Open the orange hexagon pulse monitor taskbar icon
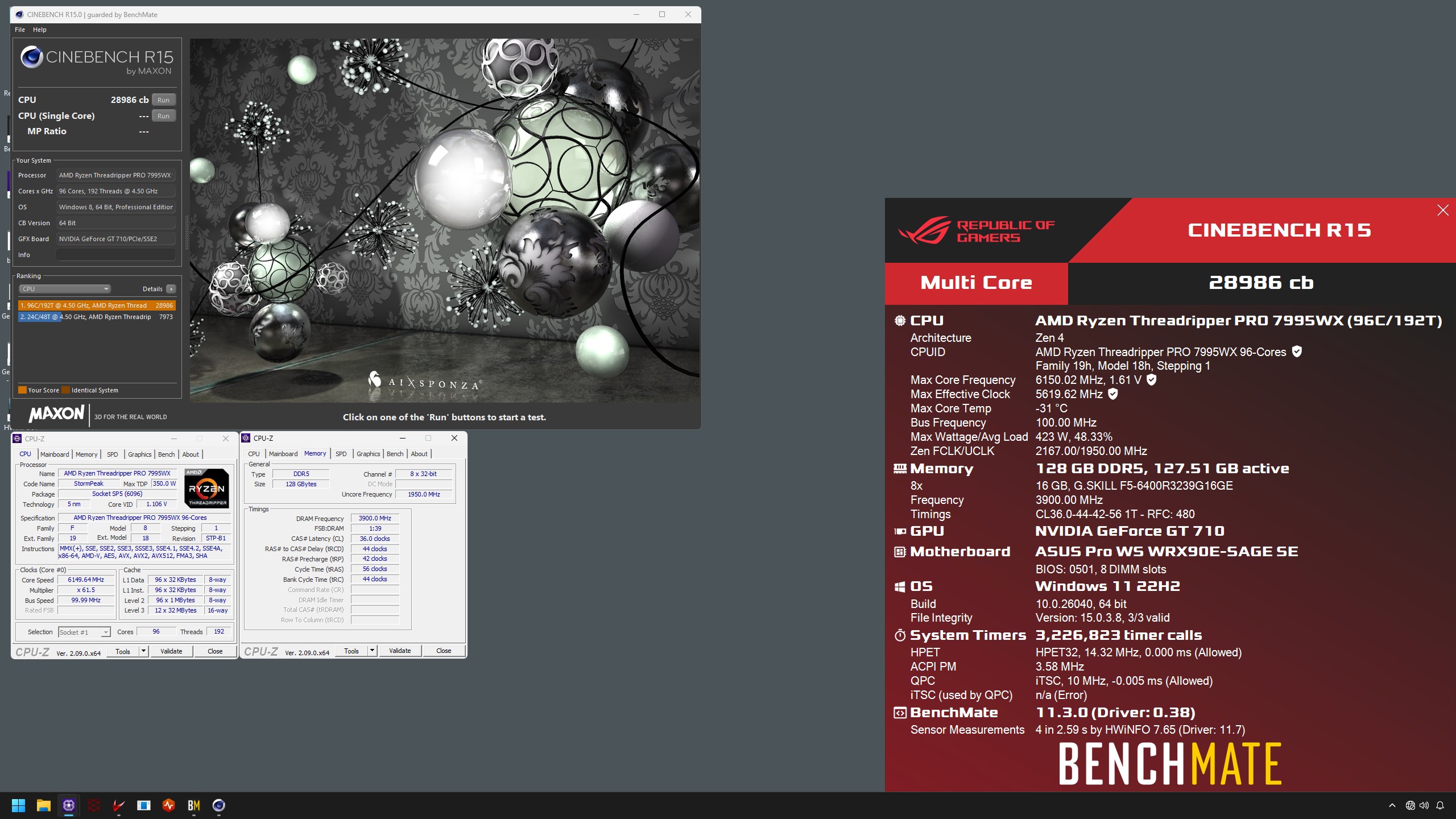Screen dimensions: 1456x819 (168, 805)
